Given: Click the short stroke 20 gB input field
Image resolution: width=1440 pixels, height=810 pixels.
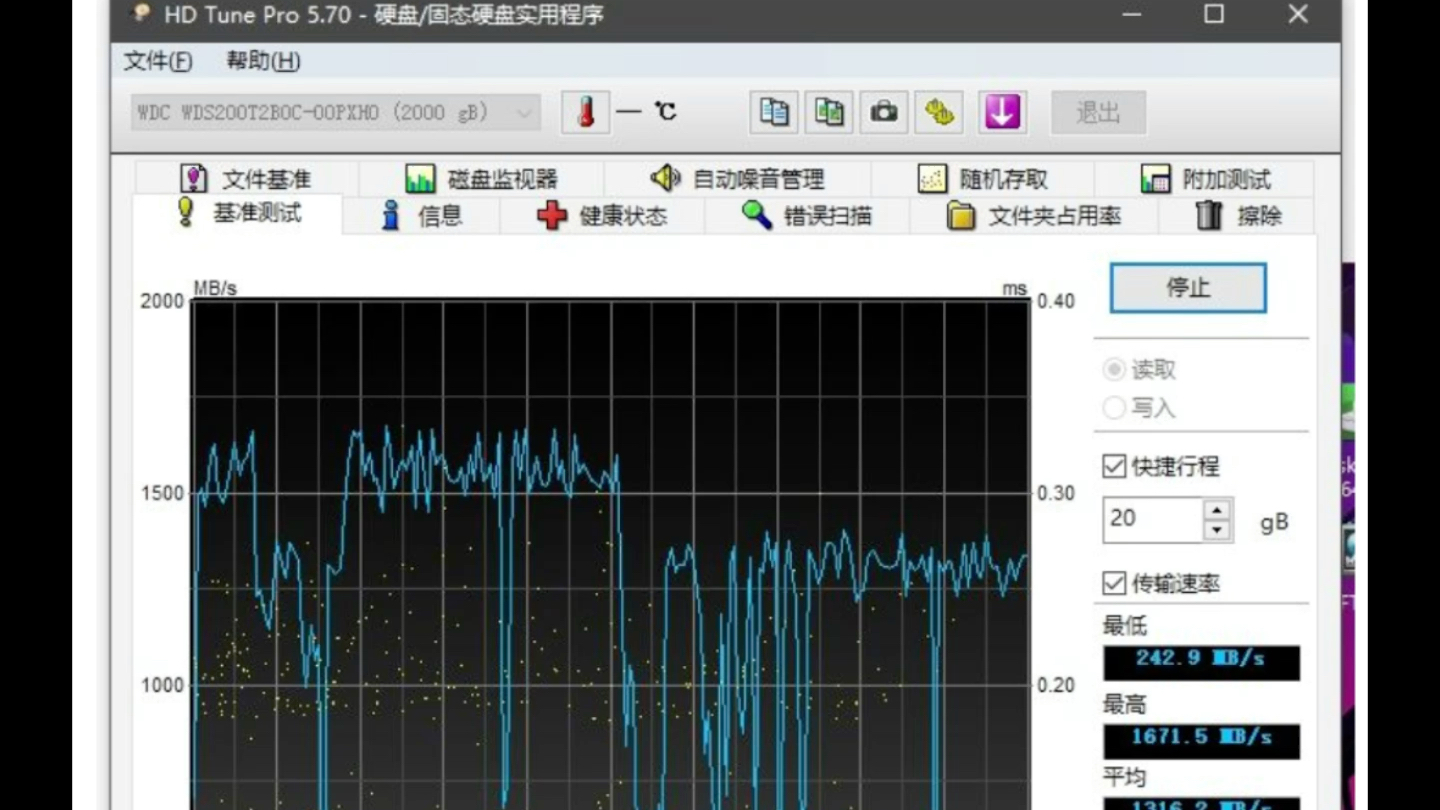Looking at the screenshot, I should 1153,520.
